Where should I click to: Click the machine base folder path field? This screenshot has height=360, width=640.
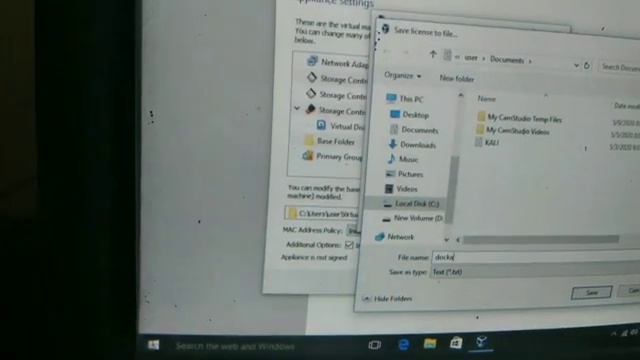tap(322, 213)
